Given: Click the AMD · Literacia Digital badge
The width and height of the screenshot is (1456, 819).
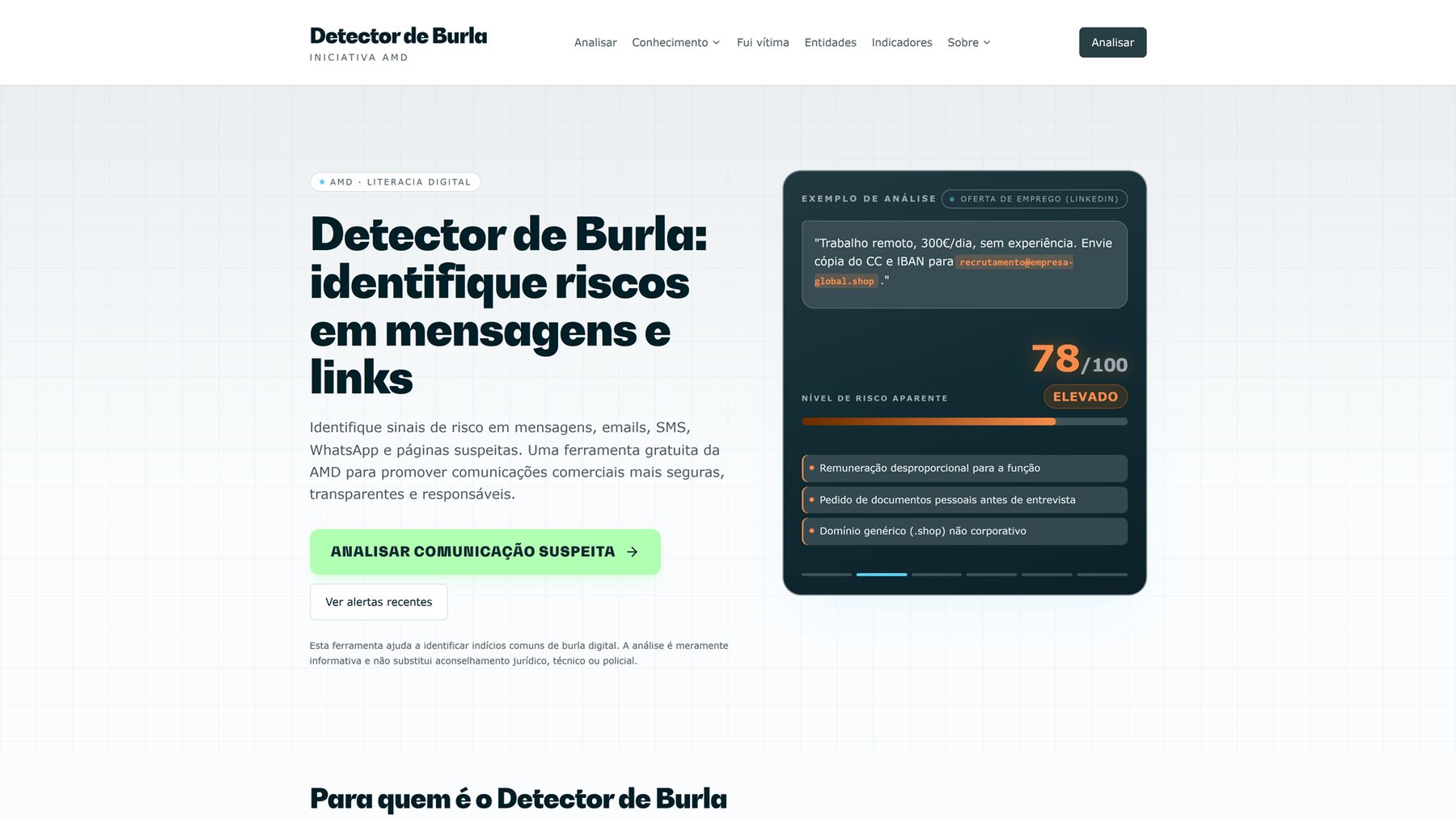Looking at the screenshot, I should 396,182.
